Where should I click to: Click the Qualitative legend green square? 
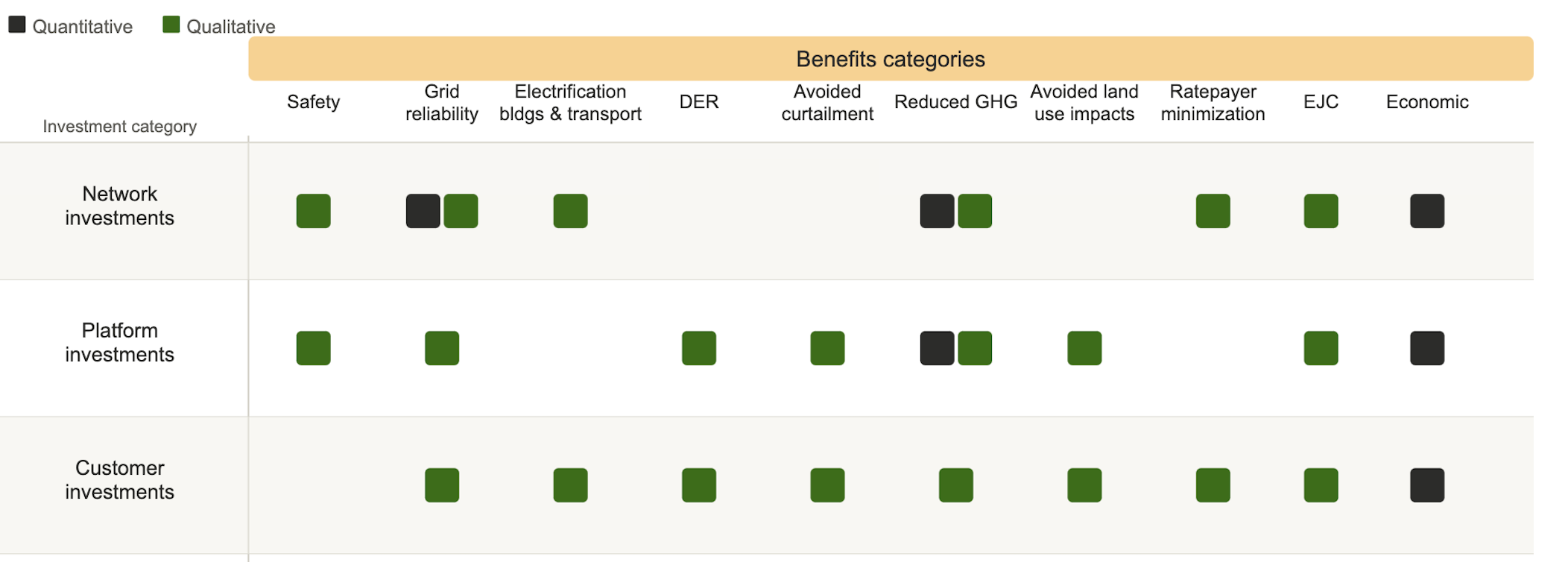[171, 25]
